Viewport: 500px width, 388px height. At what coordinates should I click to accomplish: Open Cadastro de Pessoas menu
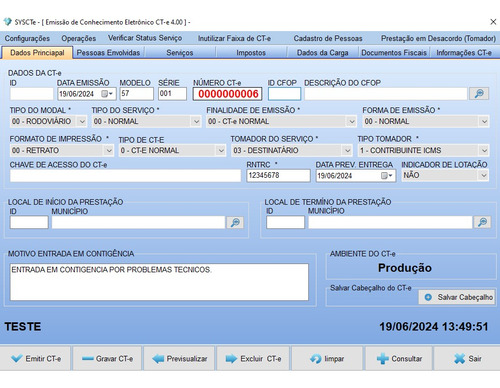[328, 38]
